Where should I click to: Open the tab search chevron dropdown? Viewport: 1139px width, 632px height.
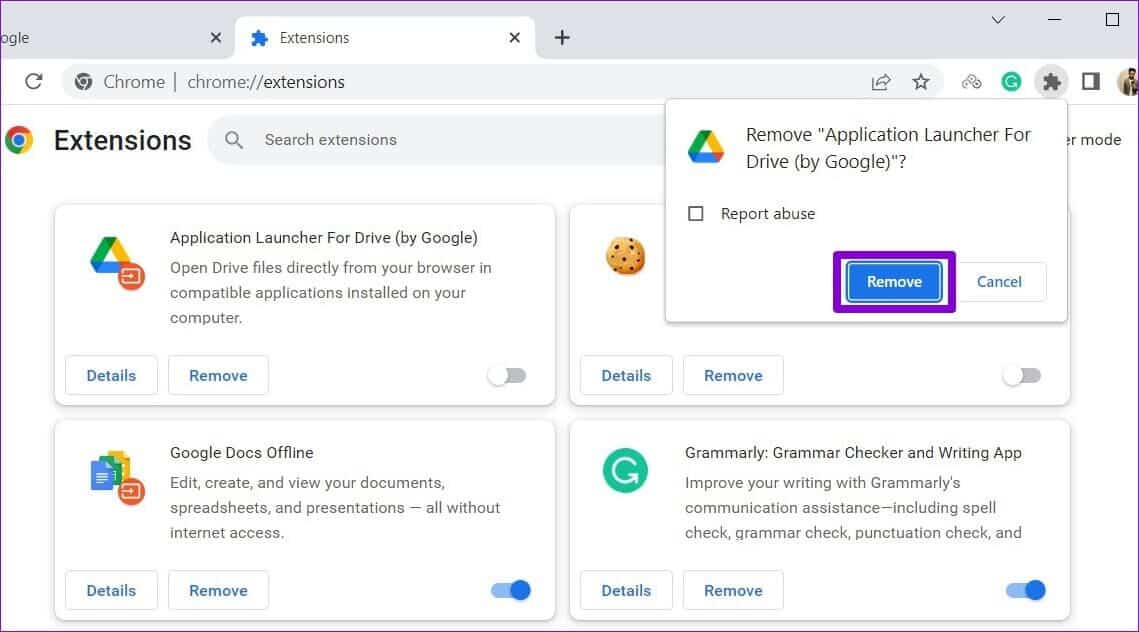point(998,20)
